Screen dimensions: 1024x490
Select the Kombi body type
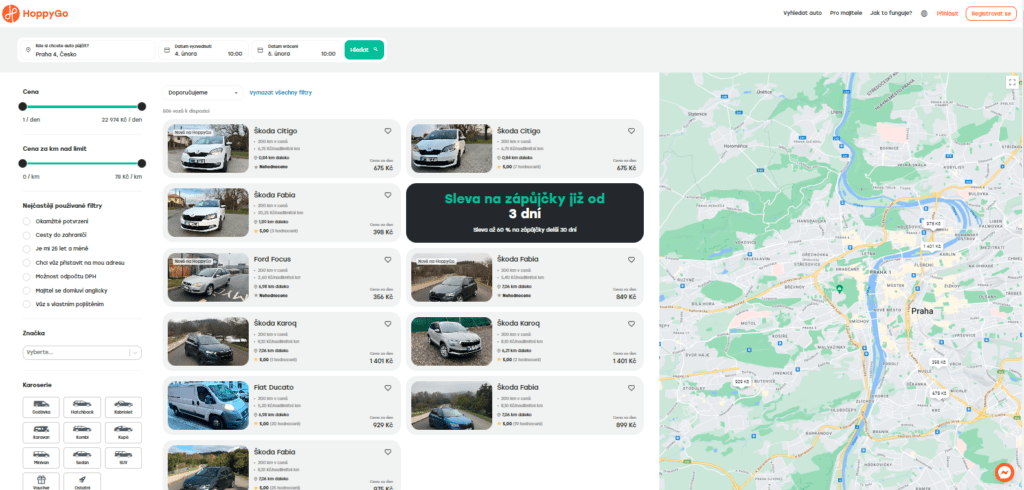(x=82, y=433)
